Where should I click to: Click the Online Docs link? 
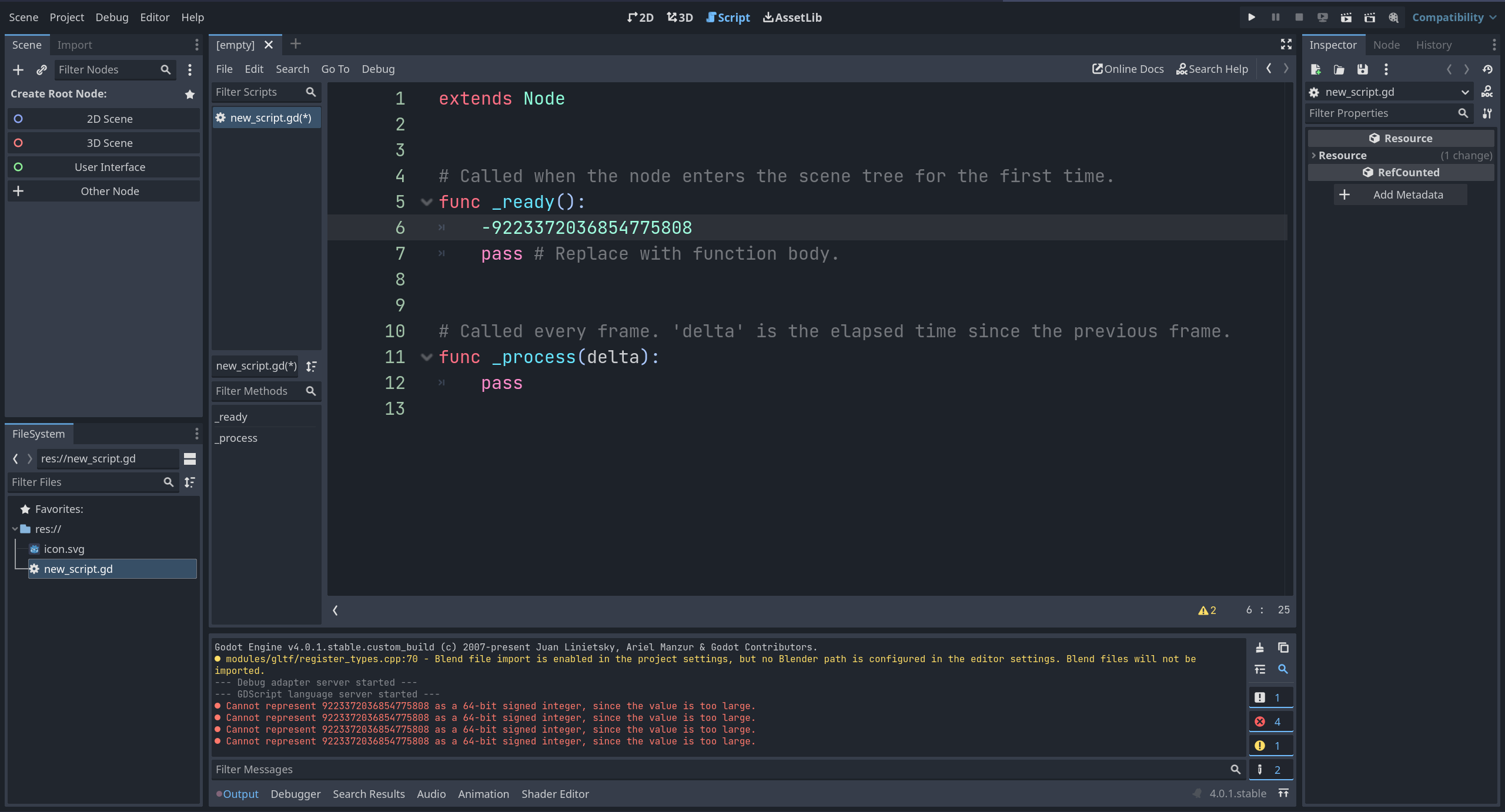1127,69
